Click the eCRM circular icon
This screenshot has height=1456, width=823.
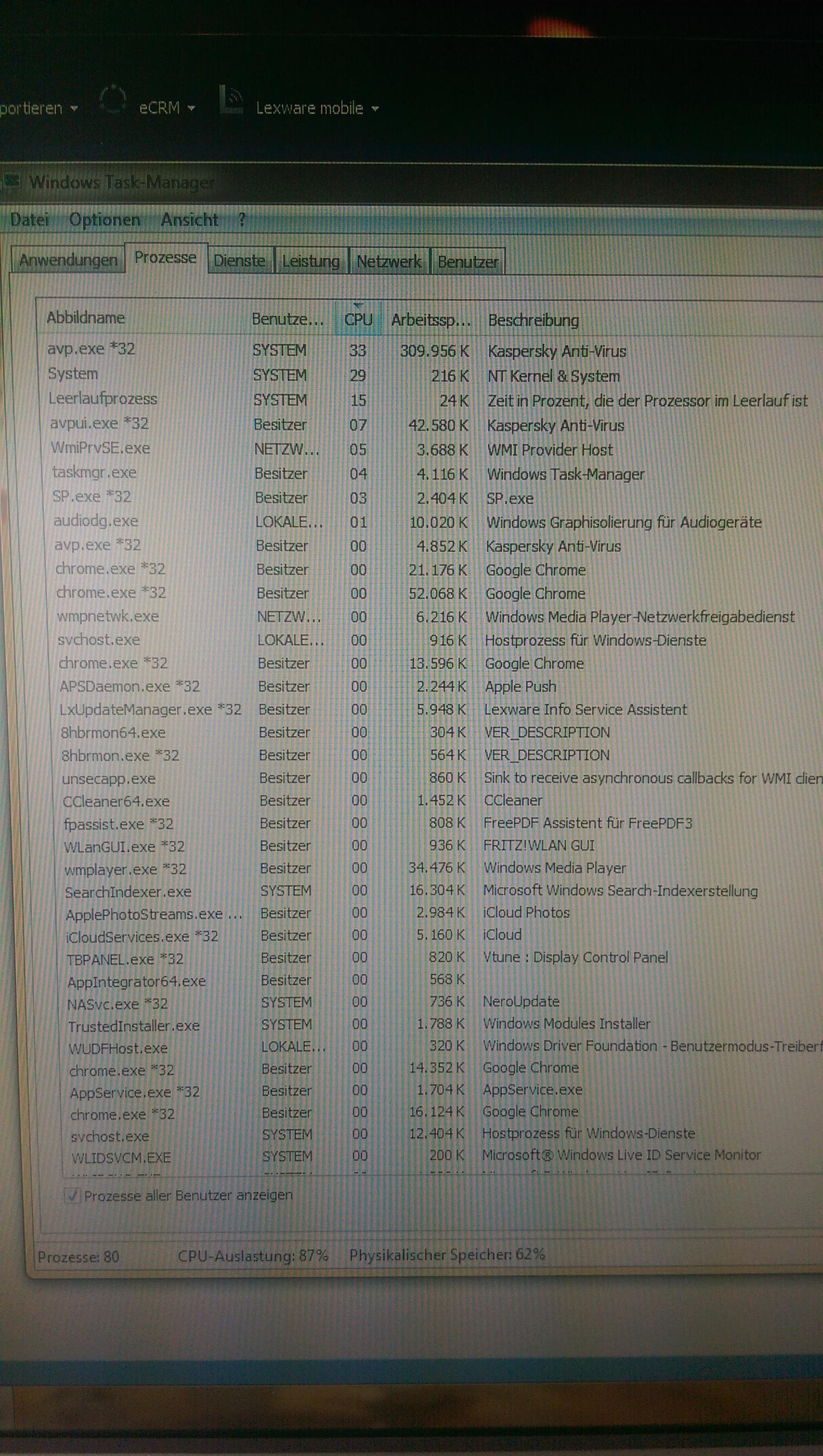pos(113,100)
